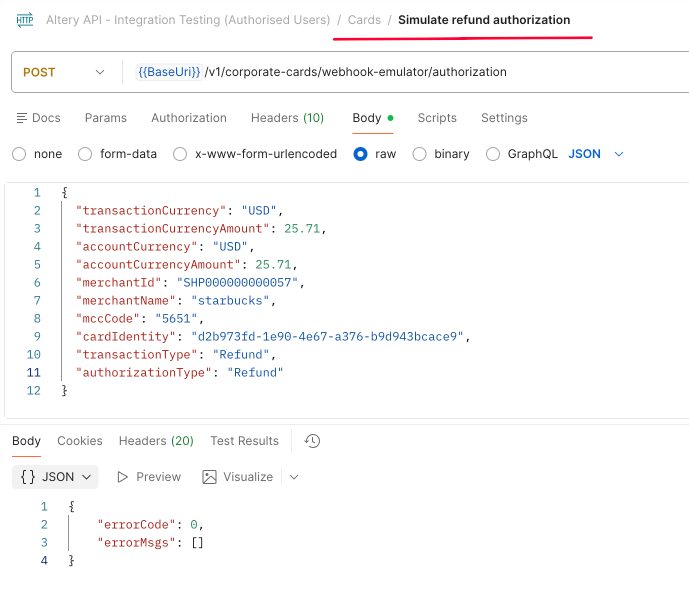The image size is (689, 591).
Task: Select the binary body type radio
Action: point(419,154)
